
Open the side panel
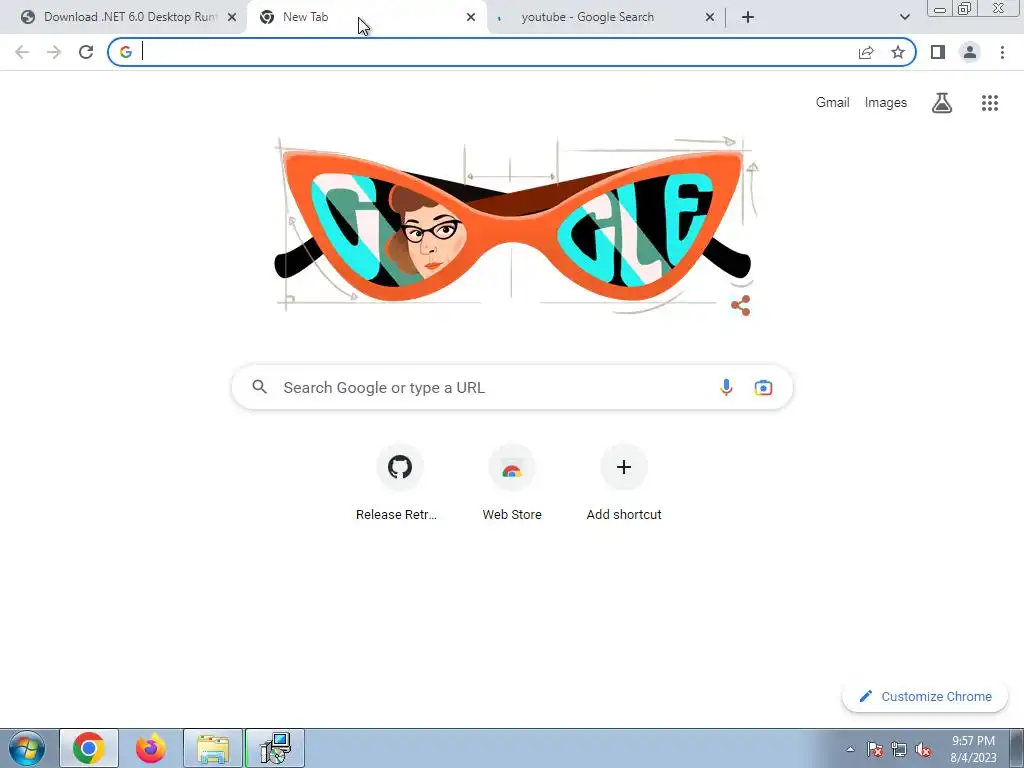[938, 52]
